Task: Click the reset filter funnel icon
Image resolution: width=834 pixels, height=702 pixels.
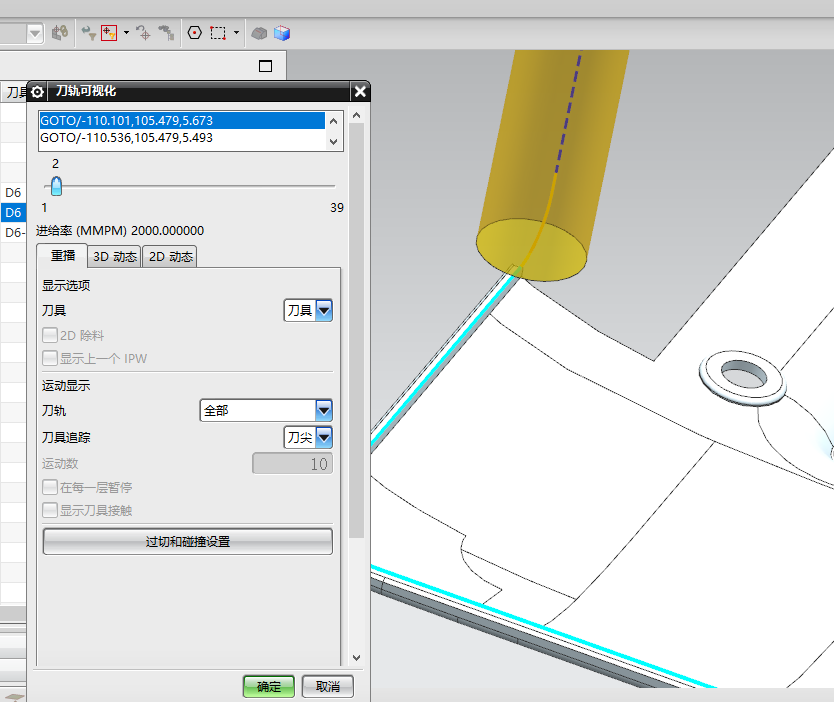Action: (88, 33)
